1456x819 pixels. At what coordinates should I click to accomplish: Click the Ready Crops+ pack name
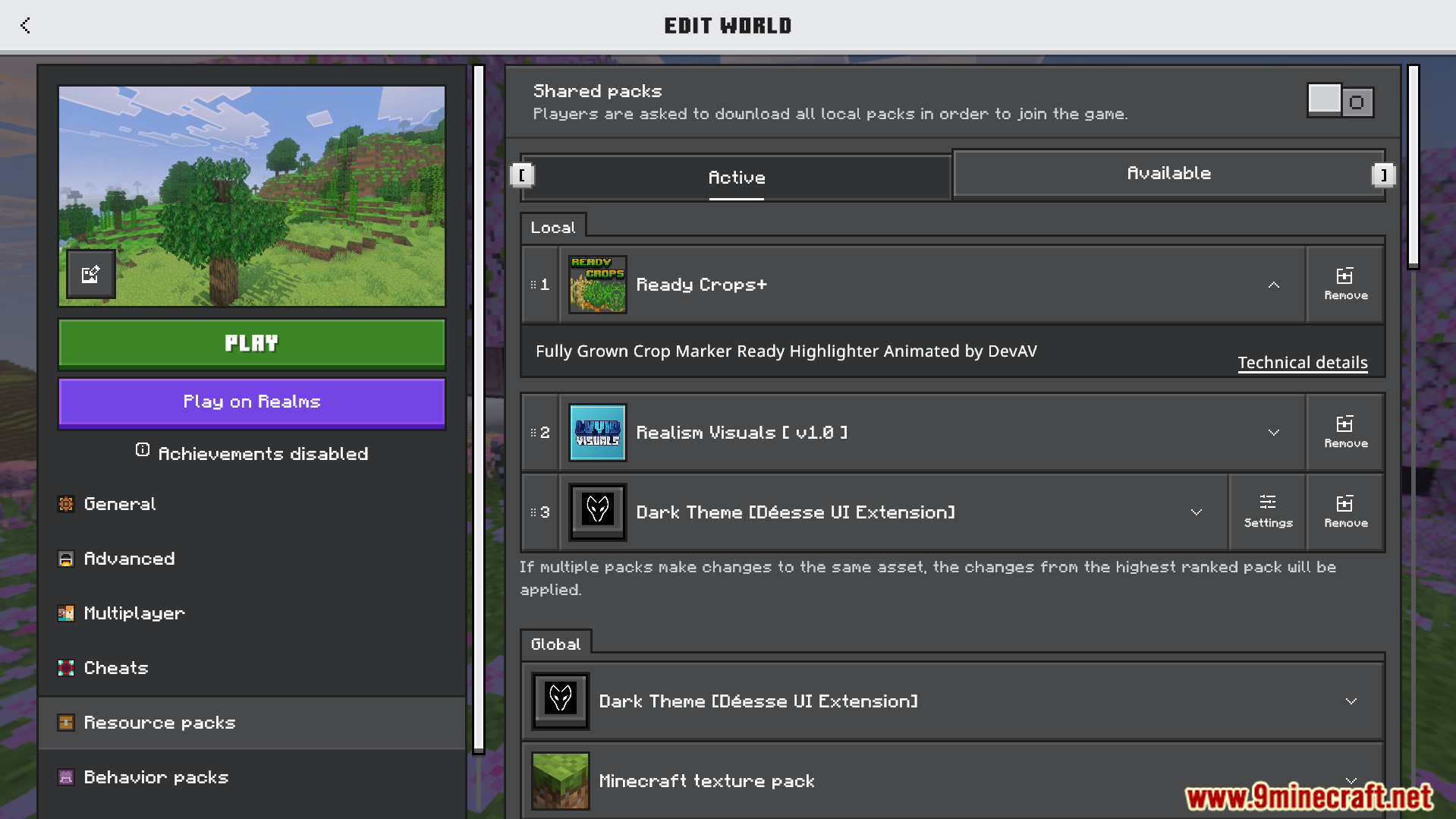click(x=701, y=285)
